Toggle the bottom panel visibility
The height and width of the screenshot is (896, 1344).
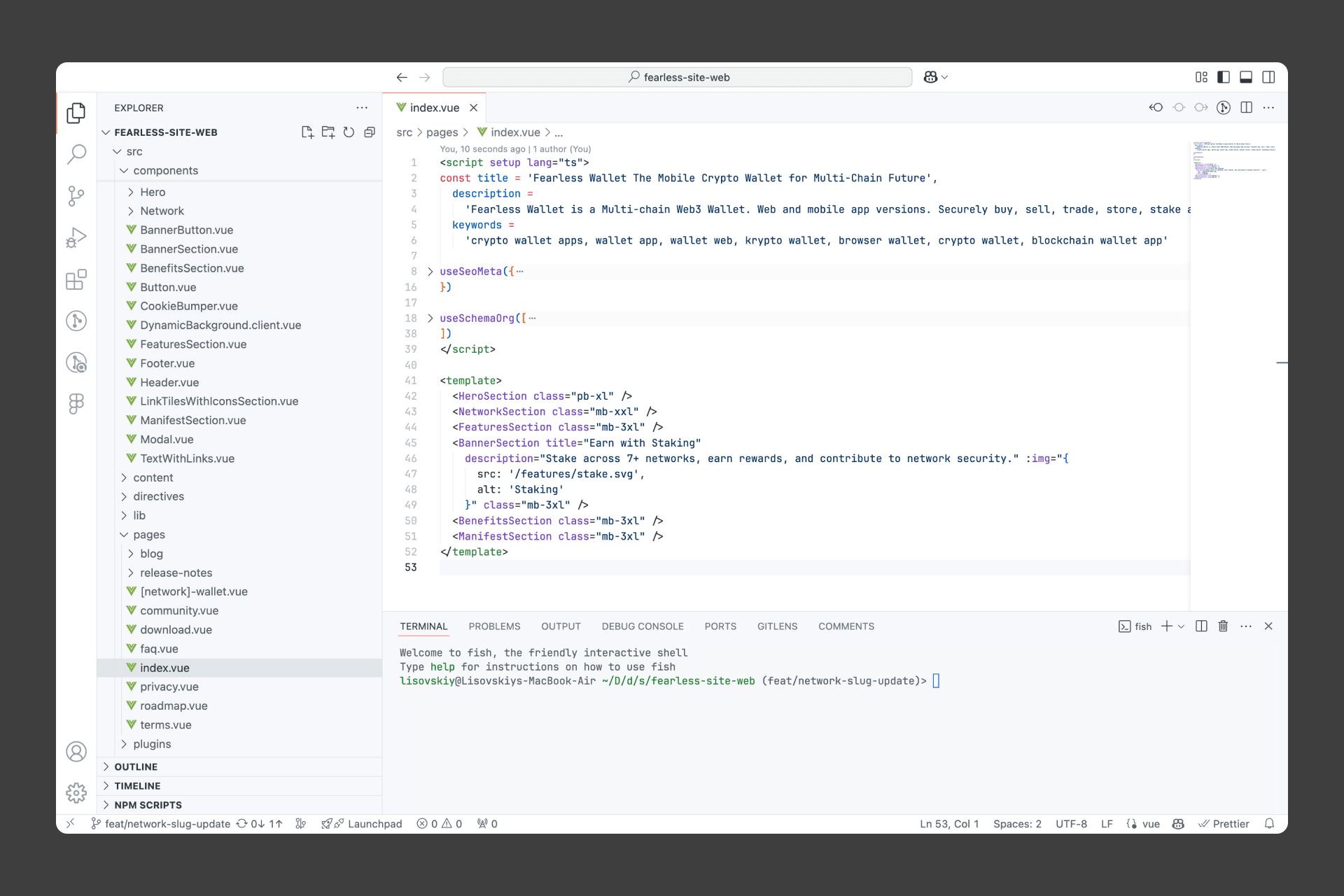tap(1246, 78)
